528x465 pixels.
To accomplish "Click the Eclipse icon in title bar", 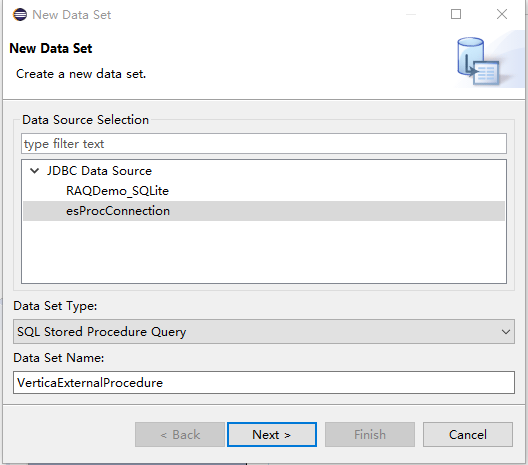I will pyautogui.click(x=20, y=15).
